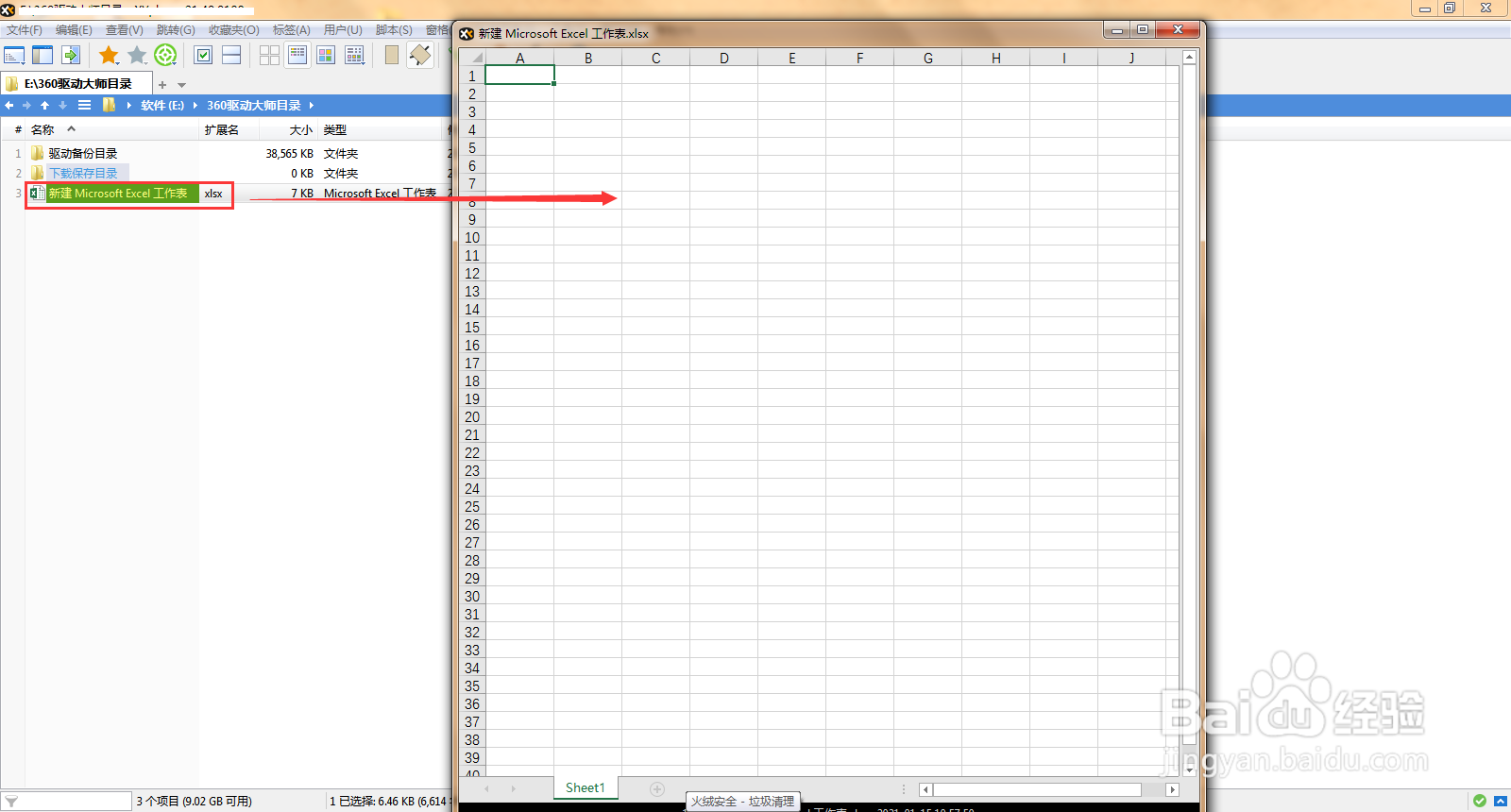Select the Sheet1 tab in the preview

pos(586,787)
